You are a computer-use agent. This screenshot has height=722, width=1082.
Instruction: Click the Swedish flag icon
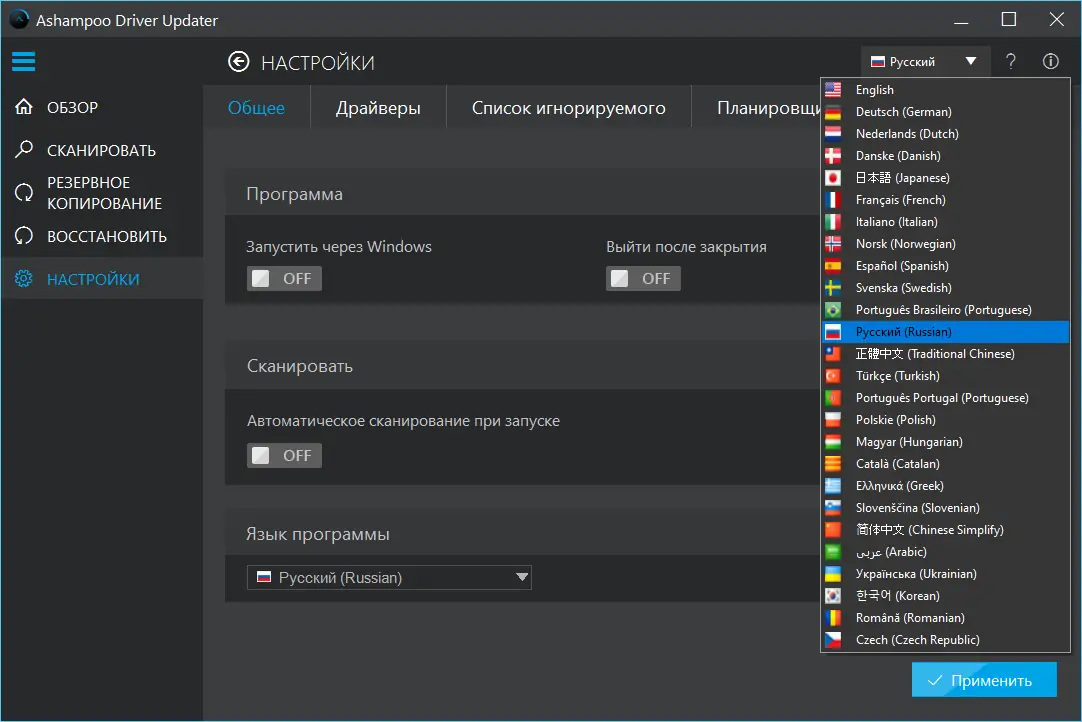(x=833, y=288)
